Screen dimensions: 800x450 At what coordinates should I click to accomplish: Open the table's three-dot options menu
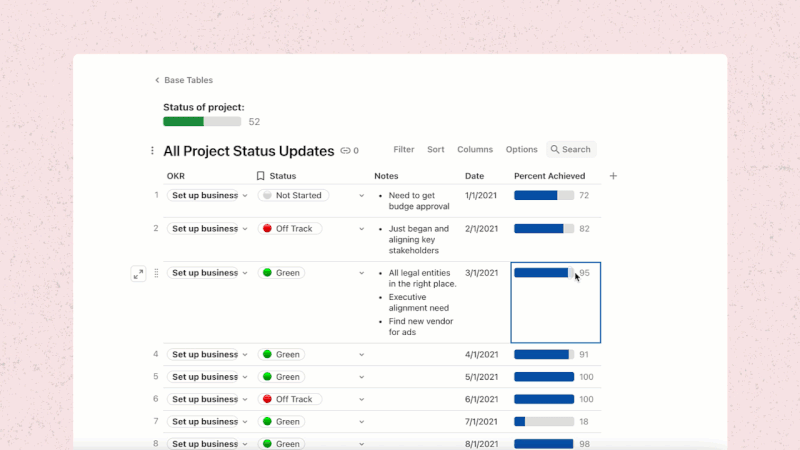[152, 151]
